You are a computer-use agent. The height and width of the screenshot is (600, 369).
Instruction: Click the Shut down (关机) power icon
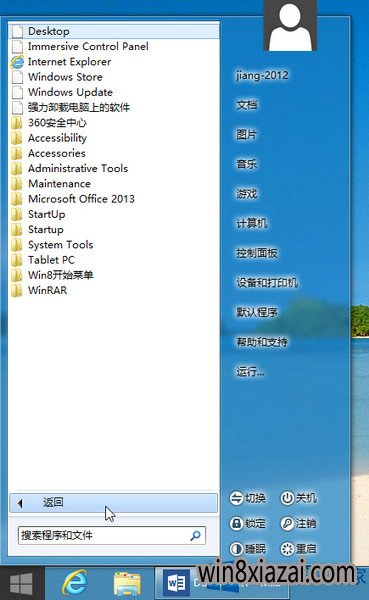point(287,498)
